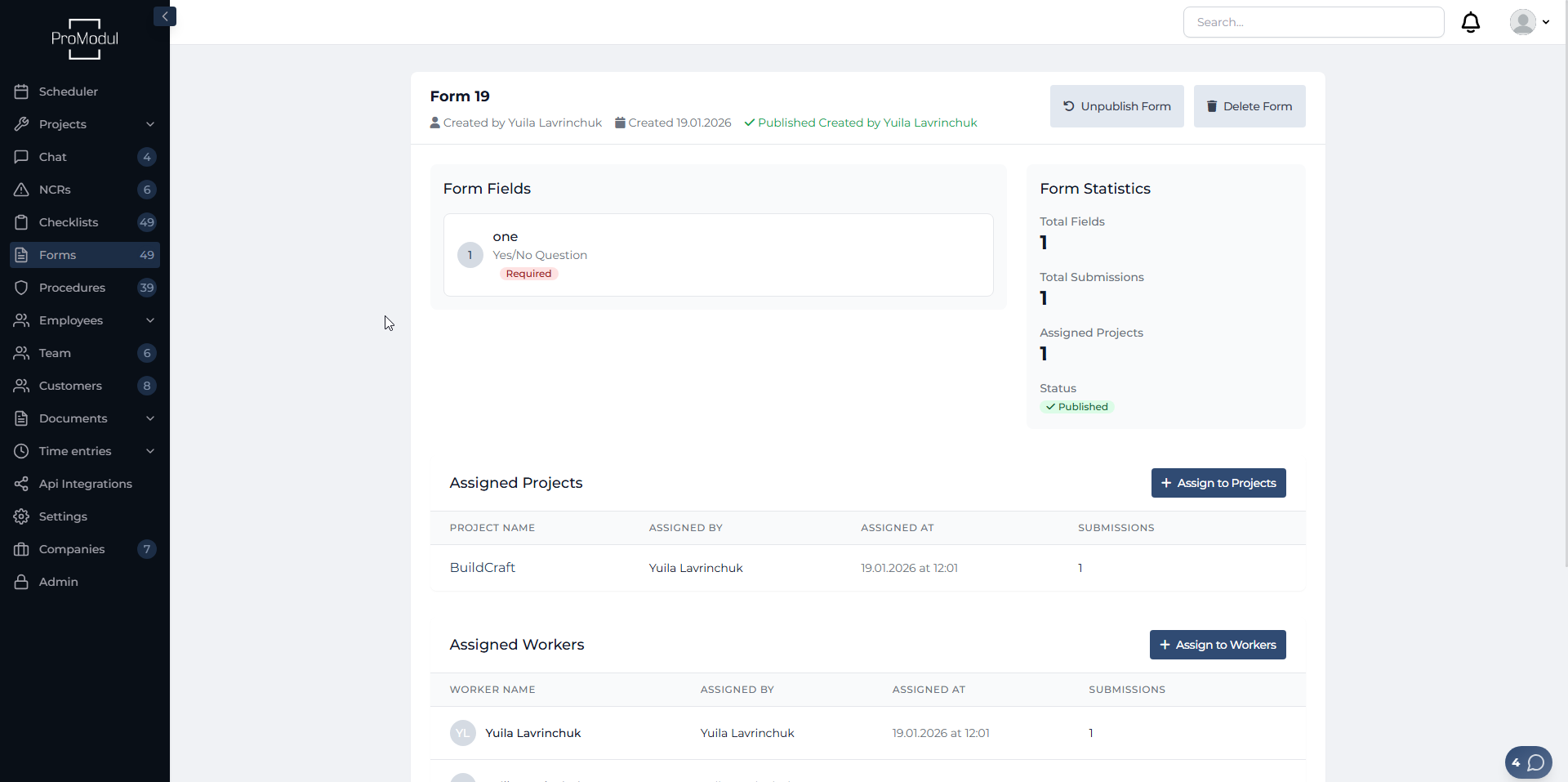Open Customers from the sidebar
The image size is (1568, 782).
pyautogui.click(x=70, y=386)
